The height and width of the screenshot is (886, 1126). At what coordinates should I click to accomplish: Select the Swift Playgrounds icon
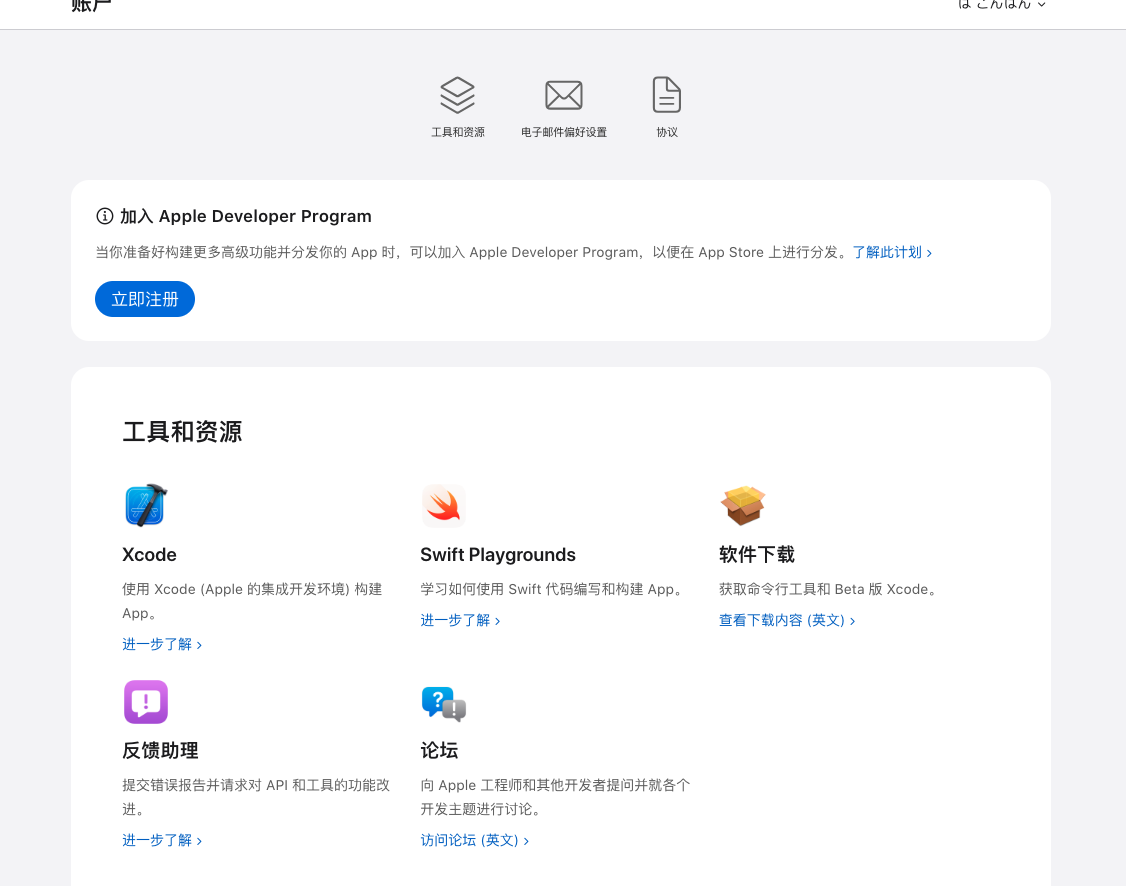pyautogui.click(x=443, y=505)
